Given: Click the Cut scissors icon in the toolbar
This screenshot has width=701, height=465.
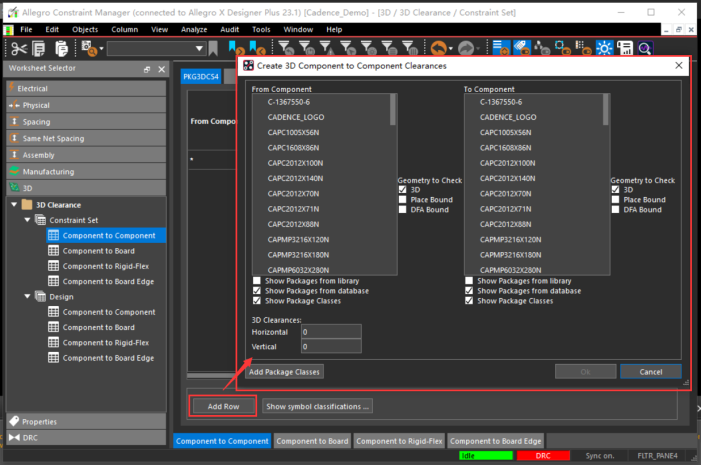Looking at the screenshot, I should coord(19,48).
